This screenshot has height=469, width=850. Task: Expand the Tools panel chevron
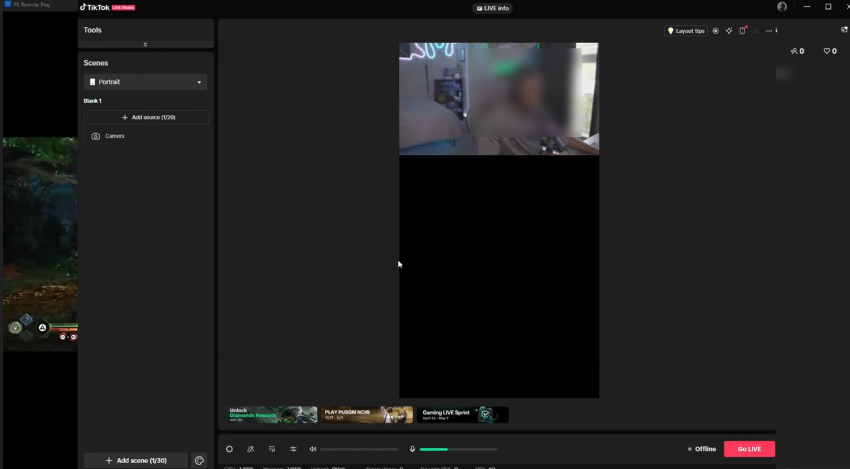[146, 44]
